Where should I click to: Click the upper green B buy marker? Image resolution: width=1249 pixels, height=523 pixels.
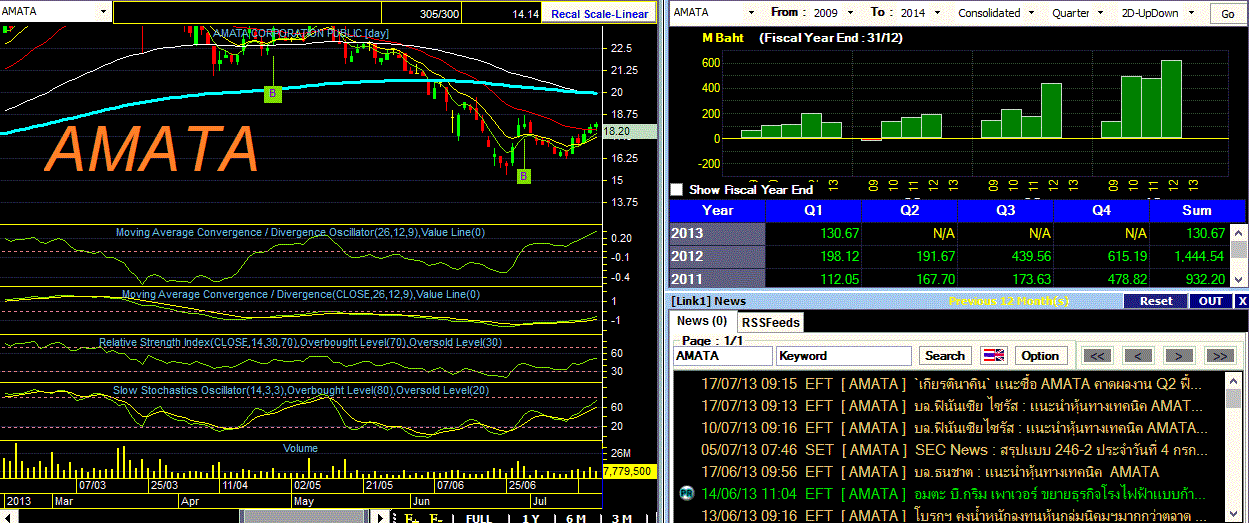(273, 94)
